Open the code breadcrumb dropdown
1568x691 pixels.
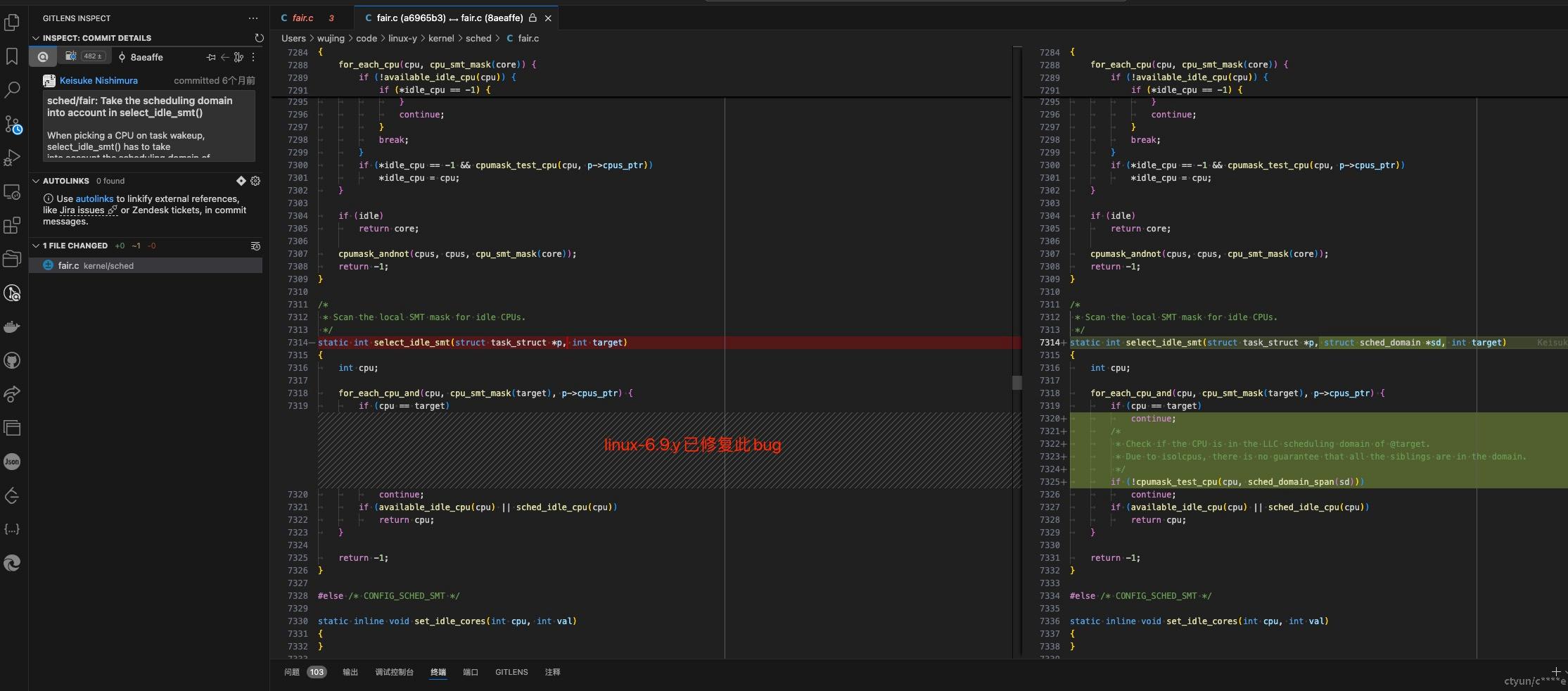(366, 38)
